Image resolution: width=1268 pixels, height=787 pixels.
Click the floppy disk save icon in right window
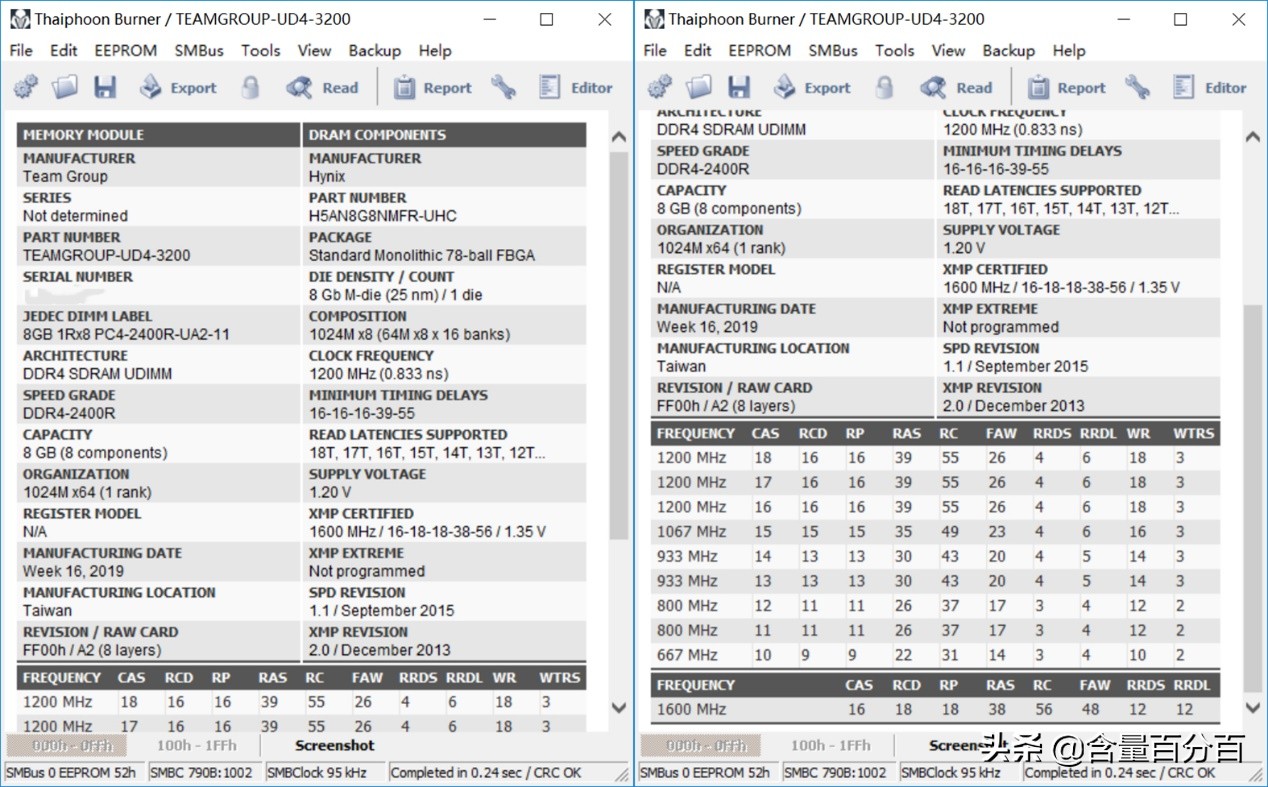coord(739,88)
